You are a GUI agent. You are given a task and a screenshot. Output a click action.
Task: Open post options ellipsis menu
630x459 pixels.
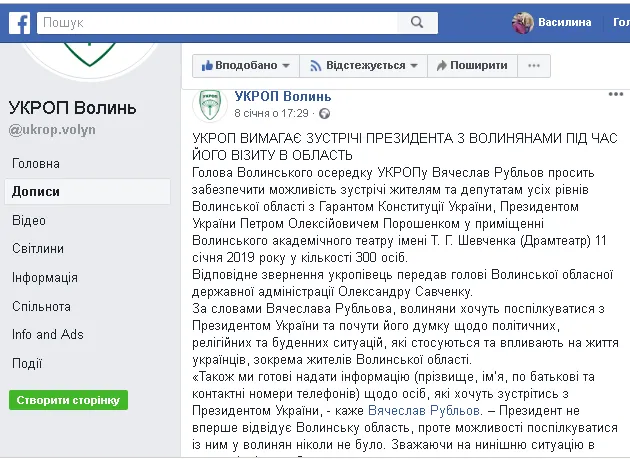[x=616, y=95]
